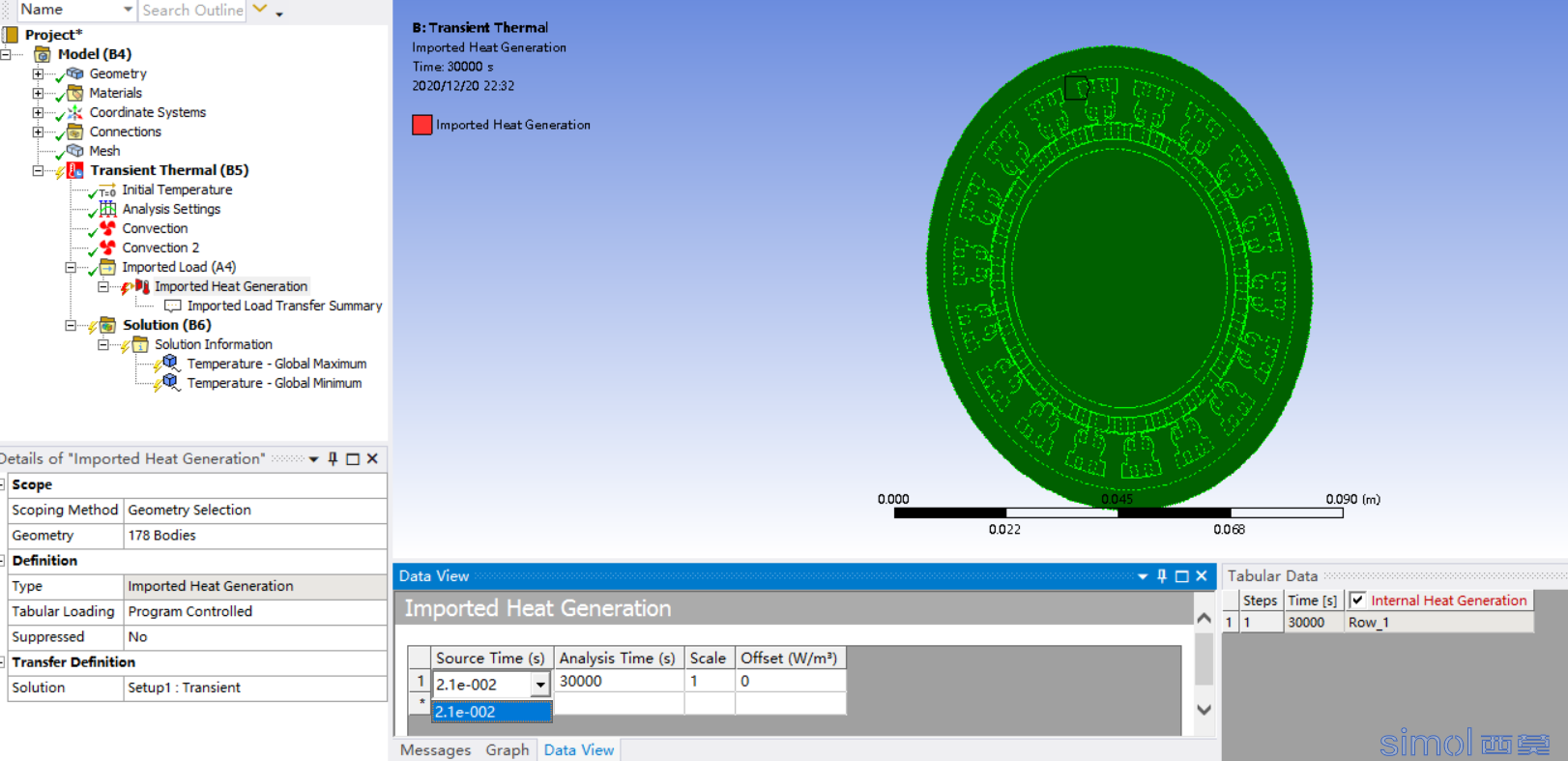This screenshot has height=761, width=1568.
Task: Click the Solution Information icon
Action: click(140, 344)
